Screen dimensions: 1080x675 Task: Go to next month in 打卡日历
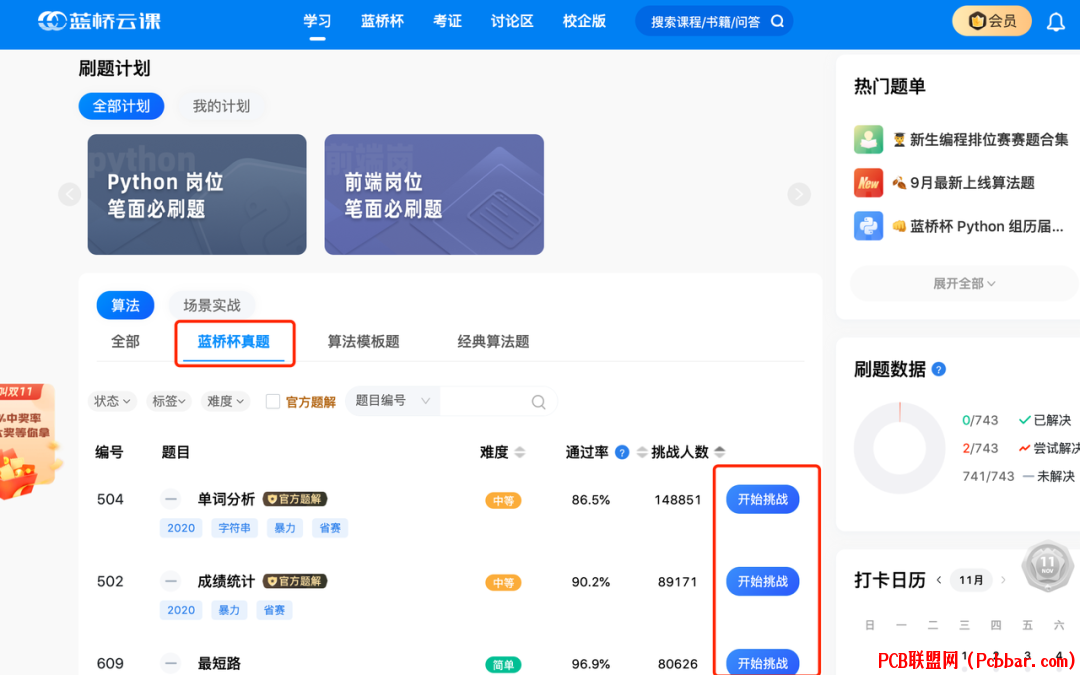click(1003, 580)
